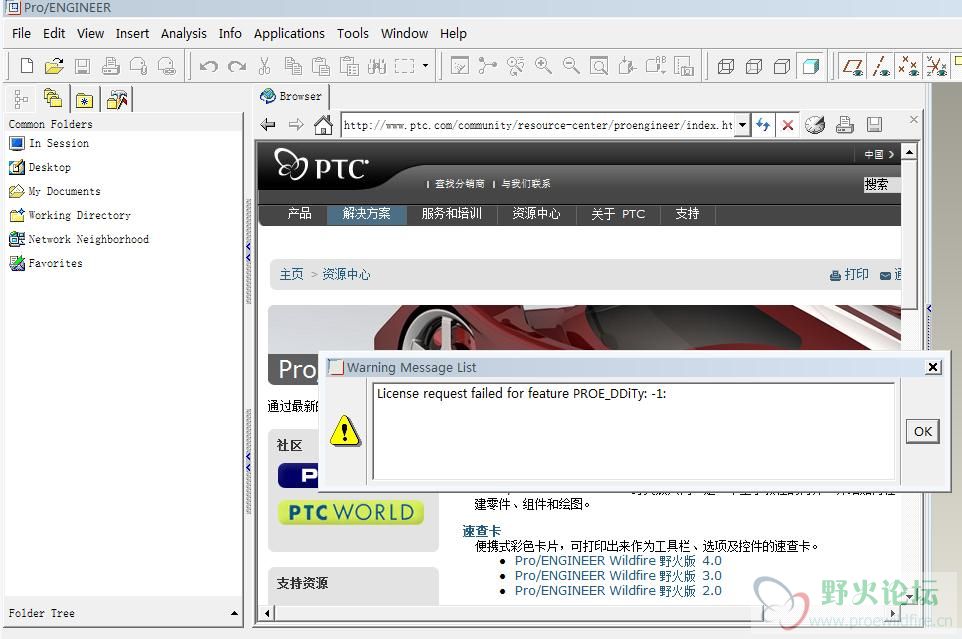The image size is (962, 639).
Task: Select Network Neighborhood folder
Action: pos(79,239)
